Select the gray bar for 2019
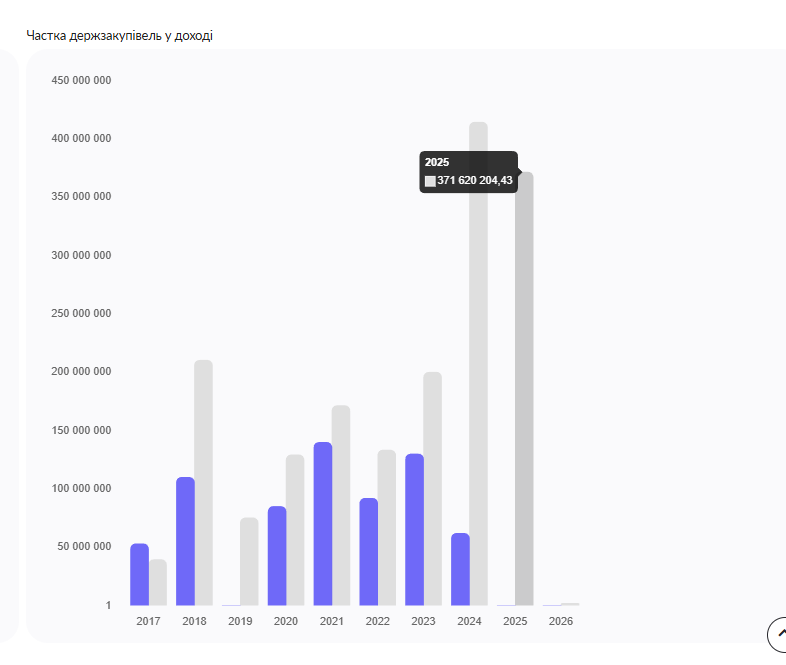Image resolution: width=786 pixels, height=665 pixels. click(249, 562)
